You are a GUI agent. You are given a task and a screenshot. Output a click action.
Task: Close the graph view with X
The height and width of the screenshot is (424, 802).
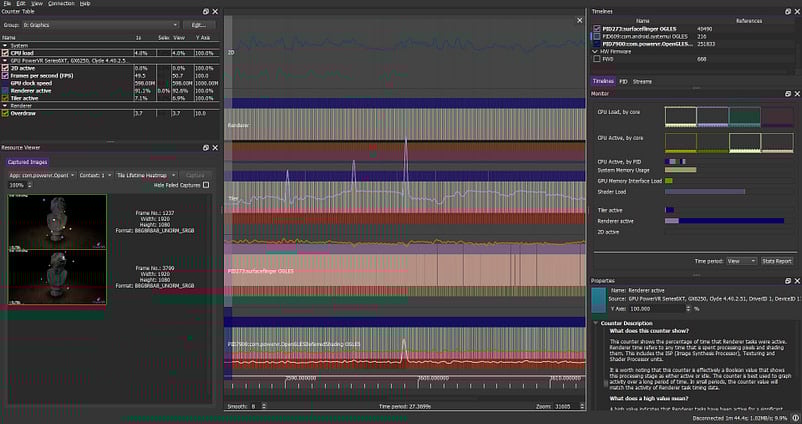point(580,20)
